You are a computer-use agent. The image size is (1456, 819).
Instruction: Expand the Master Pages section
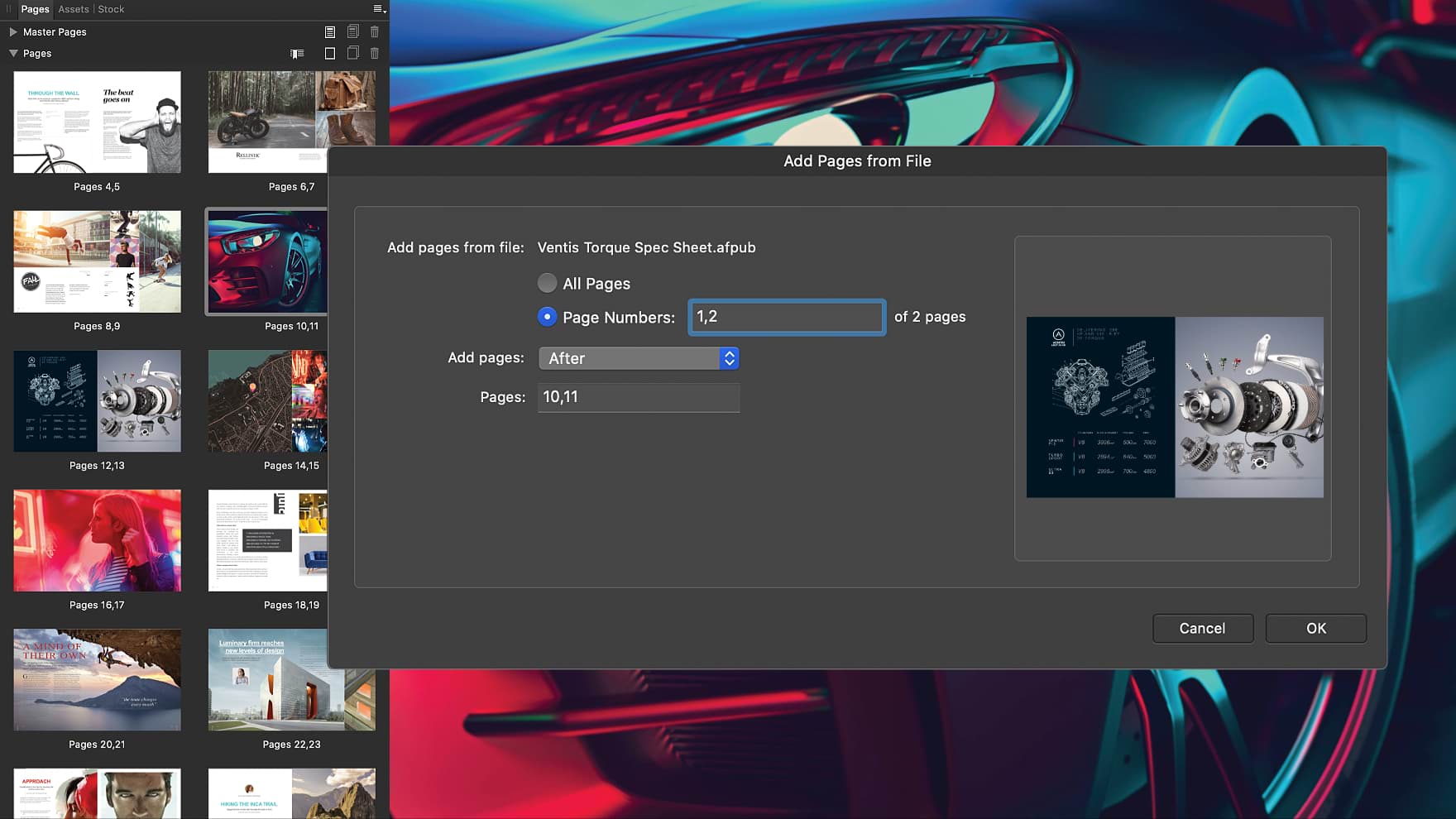12,31
